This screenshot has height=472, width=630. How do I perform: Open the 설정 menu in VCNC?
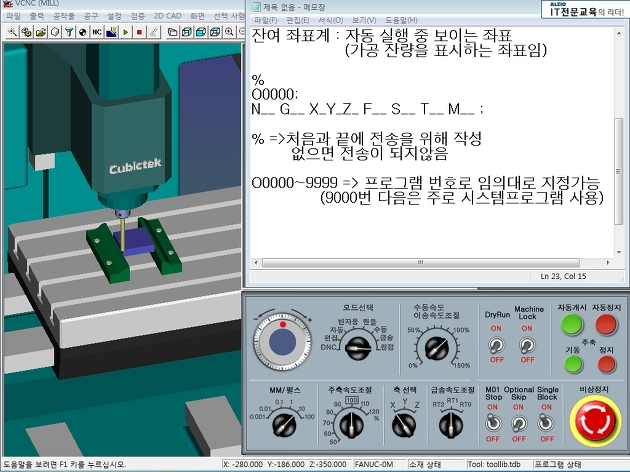114,16
